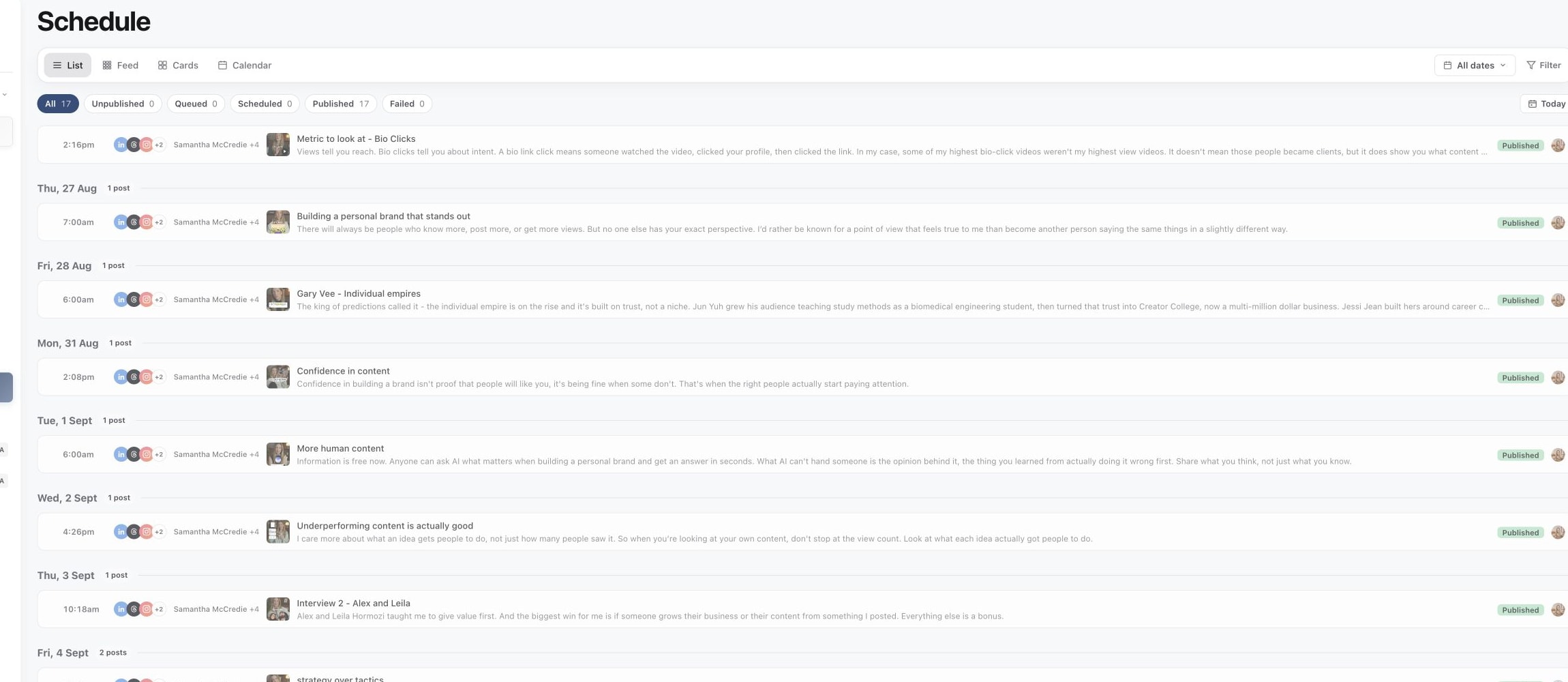Jump to Today
Image resolution: width=1568 pixels, height=682 pixels.
point(1546,104)
